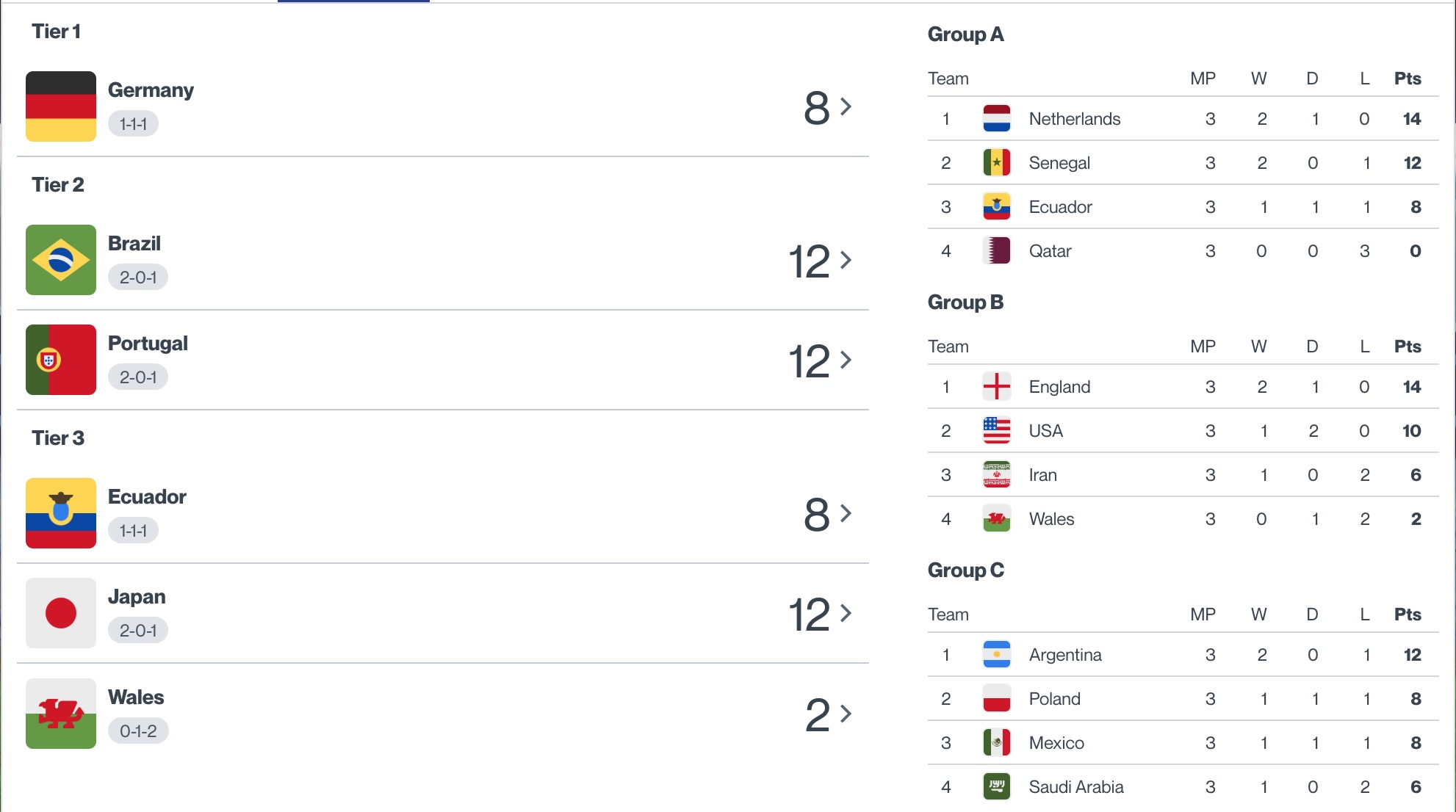Image resolution: width=1456 pixels, height=812 pixels.
Task: Click the Saudi Arabia flag icon
Action: [997, 787]
